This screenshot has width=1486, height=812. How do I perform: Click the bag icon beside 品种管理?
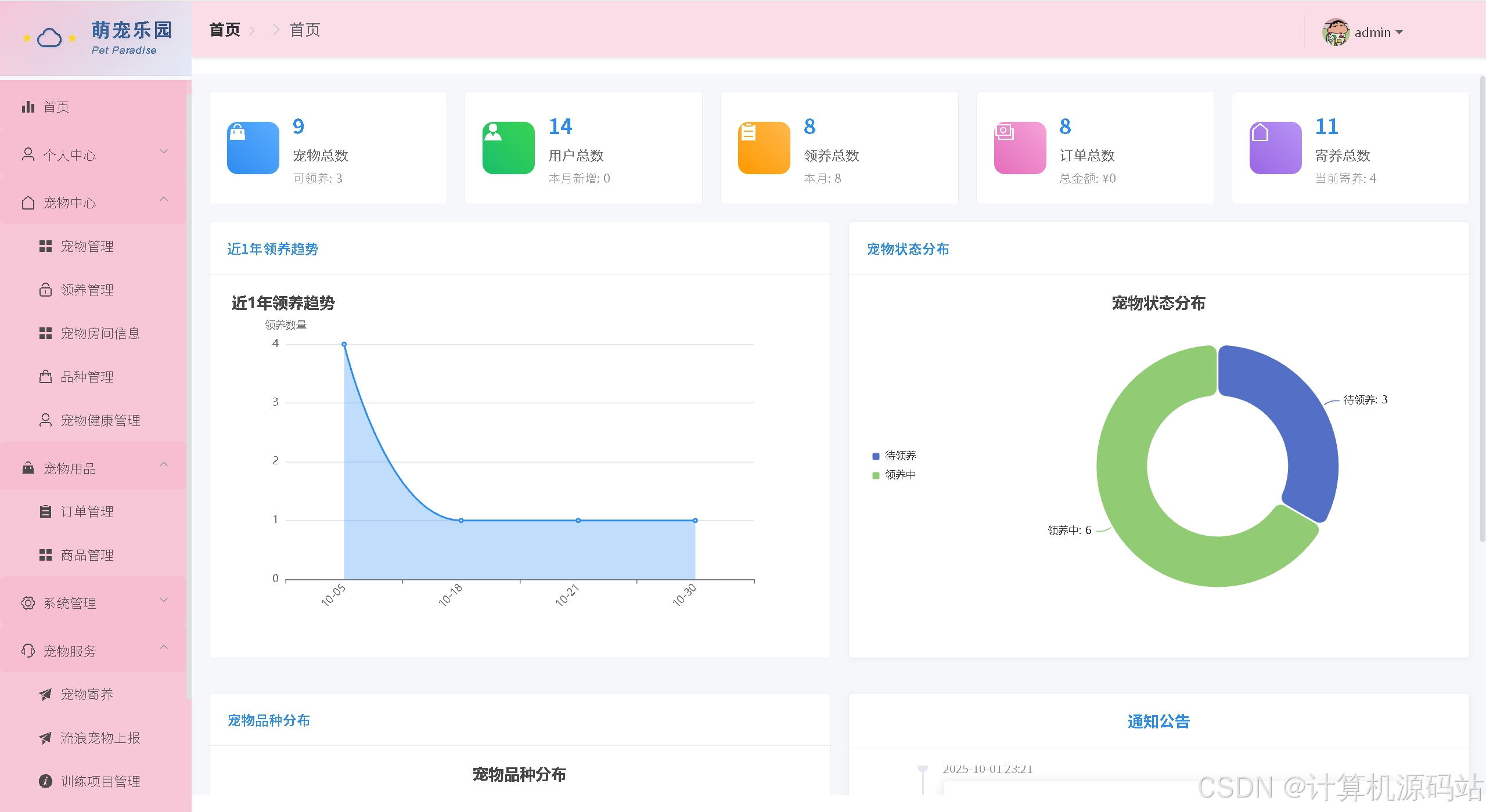45,377
